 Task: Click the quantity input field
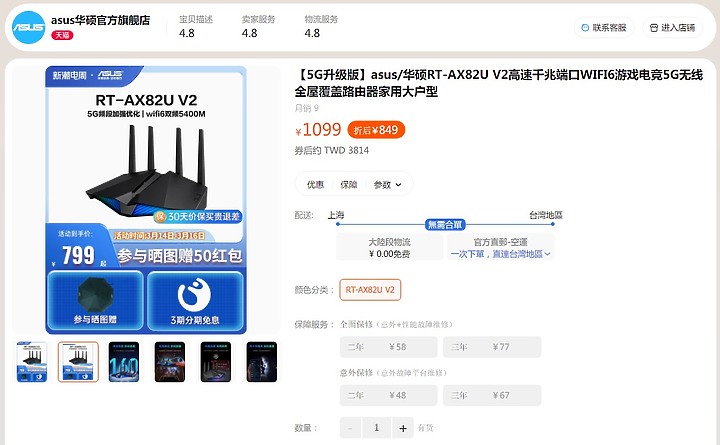pos(377,428)
